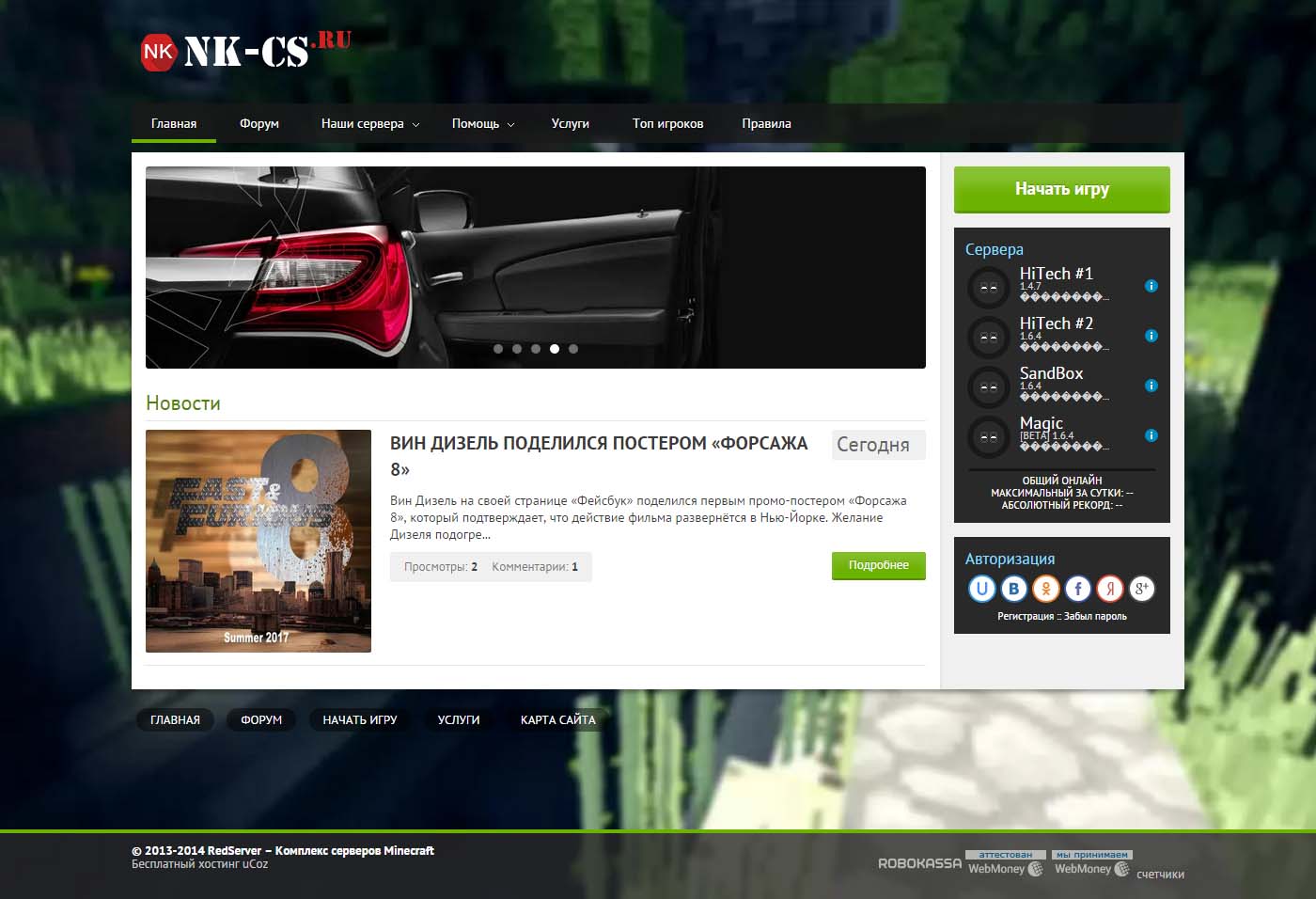Select fourth active slider dot

[555, 349]
